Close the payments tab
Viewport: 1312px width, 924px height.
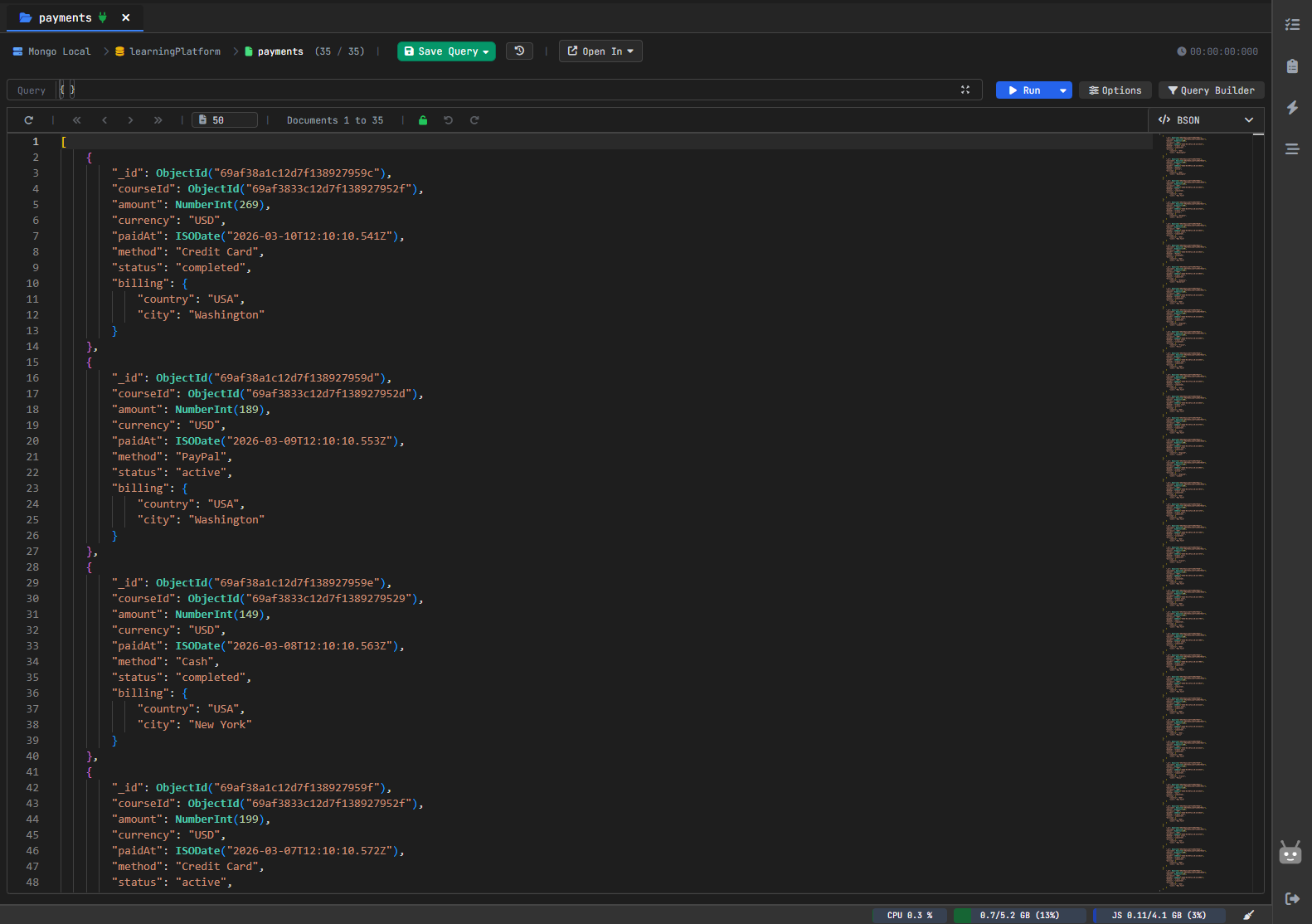tap(126, 17)
